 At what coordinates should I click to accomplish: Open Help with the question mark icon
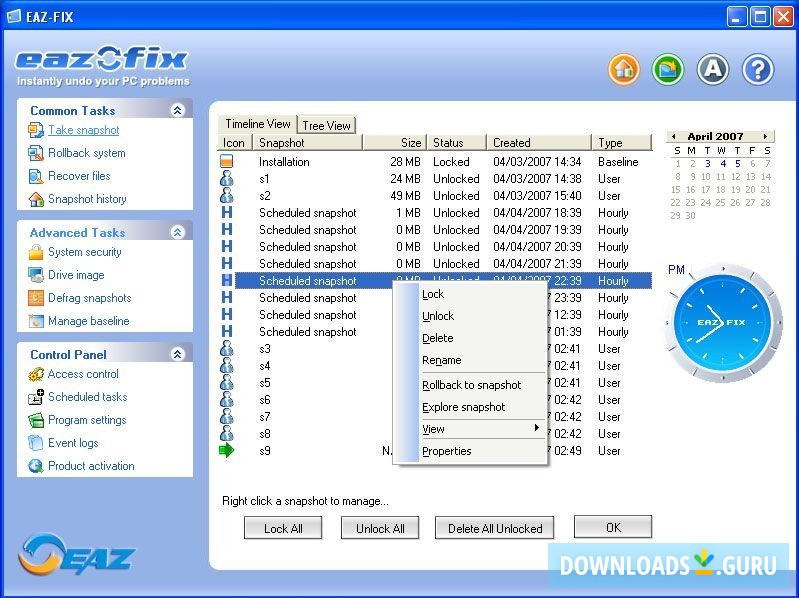[757, 69]
